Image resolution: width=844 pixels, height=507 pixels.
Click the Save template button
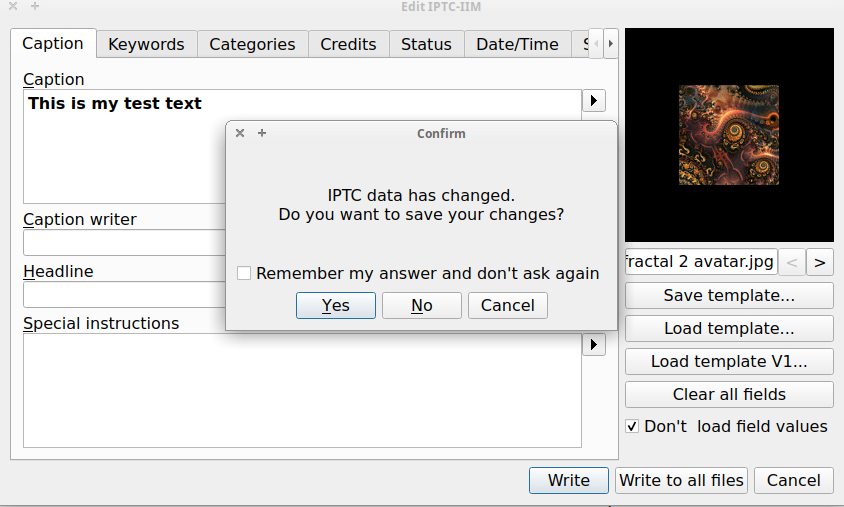(729, 296)
